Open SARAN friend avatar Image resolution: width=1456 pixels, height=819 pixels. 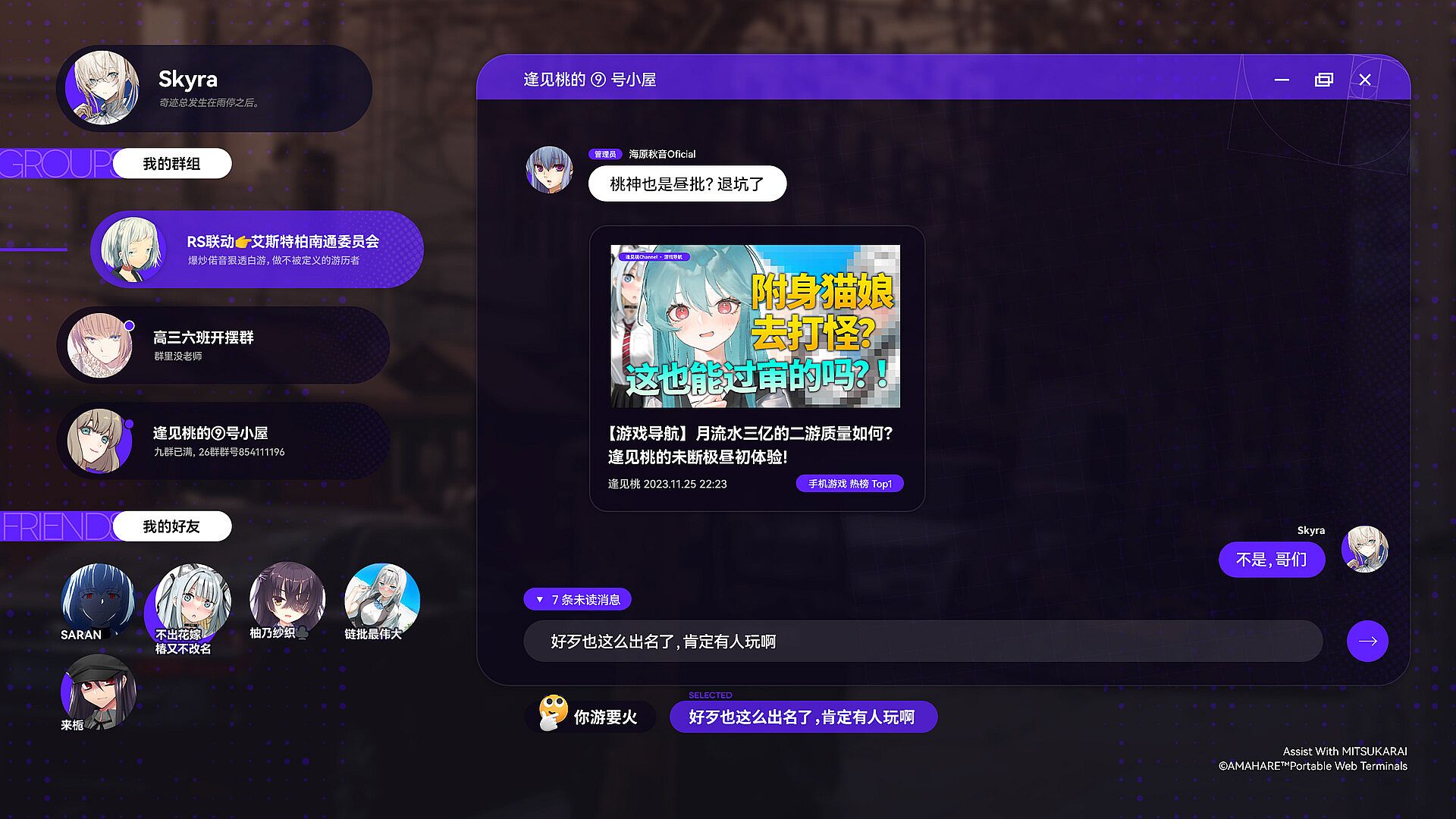[97, 599]
